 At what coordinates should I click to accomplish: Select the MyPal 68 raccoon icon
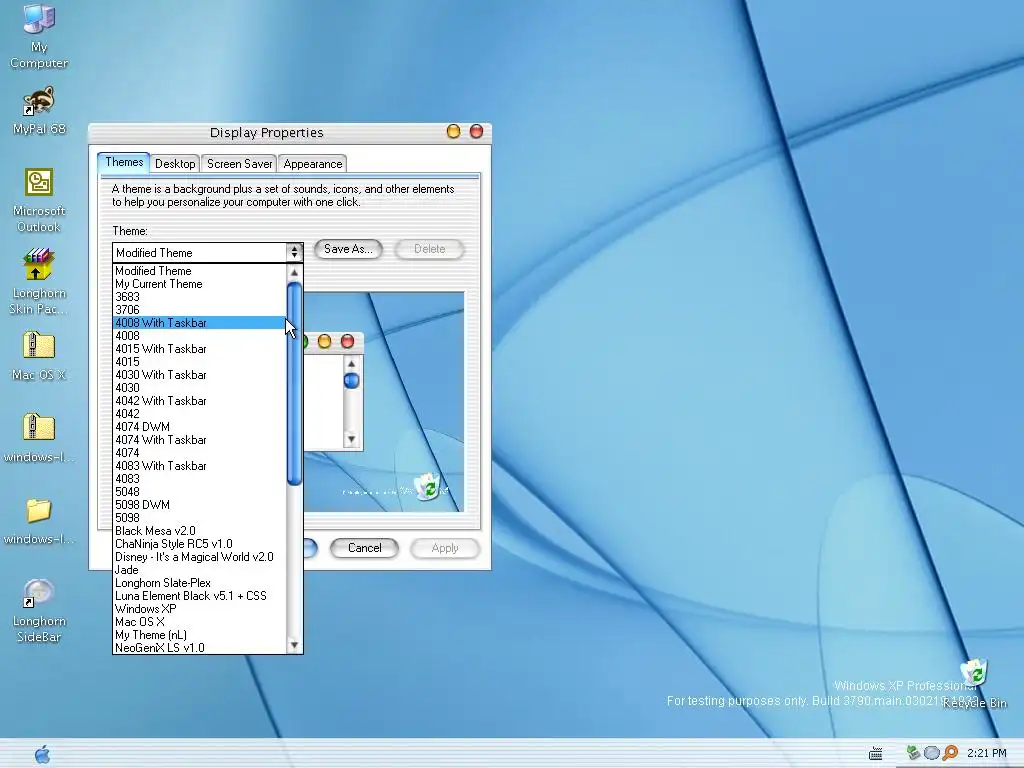pos(39,110)
